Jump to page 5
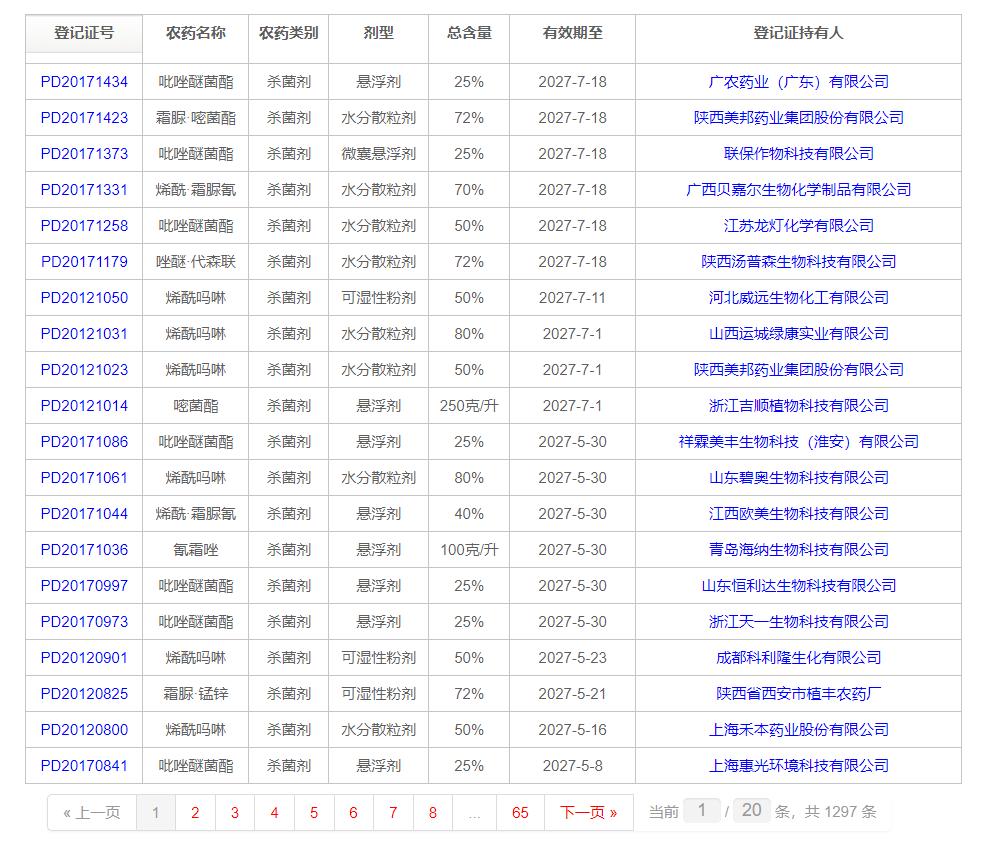This screenshot has height=861, width=987. tap(313, 813)
